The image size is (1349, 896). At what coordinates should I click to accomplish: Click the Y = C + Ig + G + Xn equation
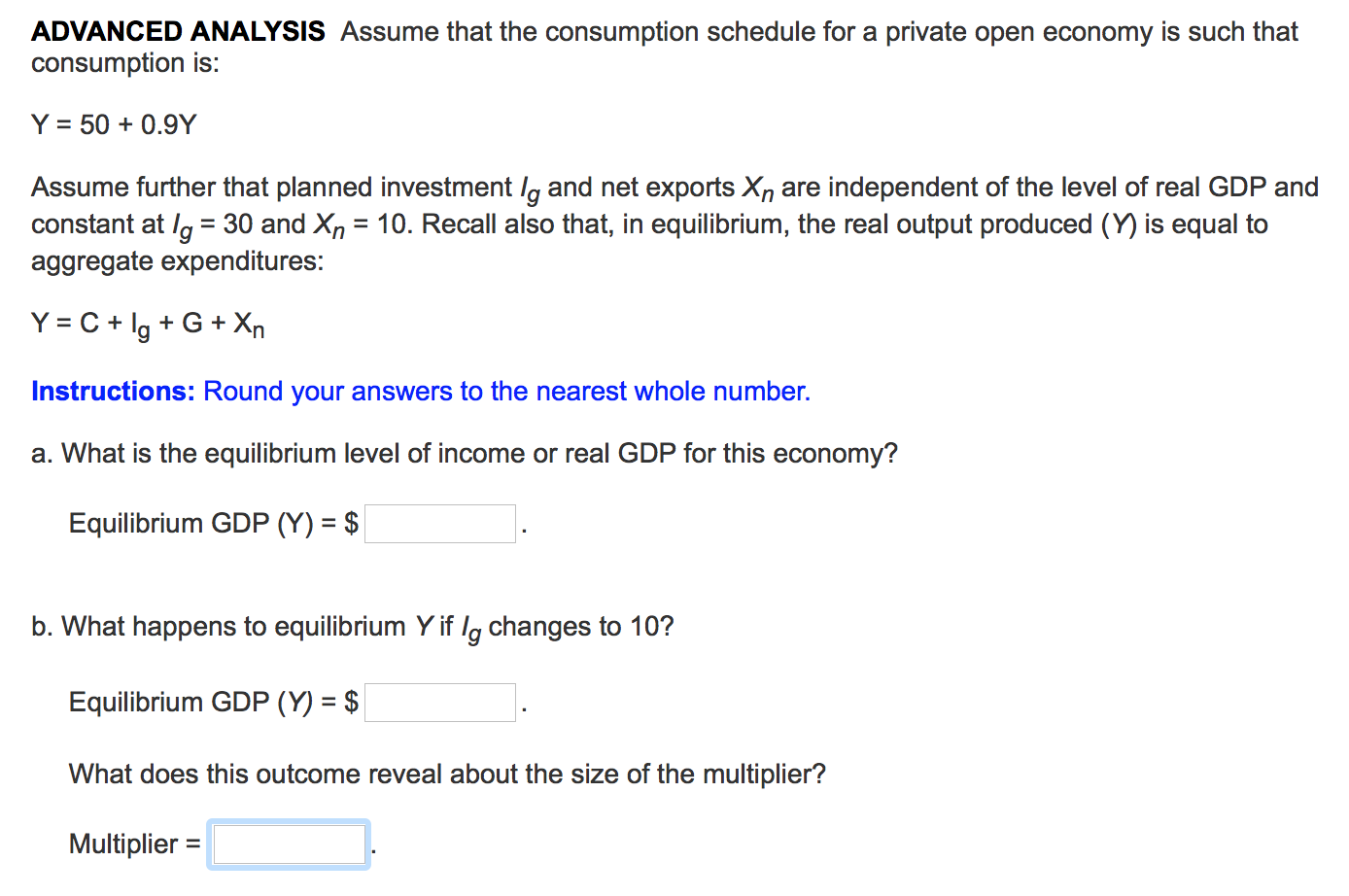(x=148, y=324)
